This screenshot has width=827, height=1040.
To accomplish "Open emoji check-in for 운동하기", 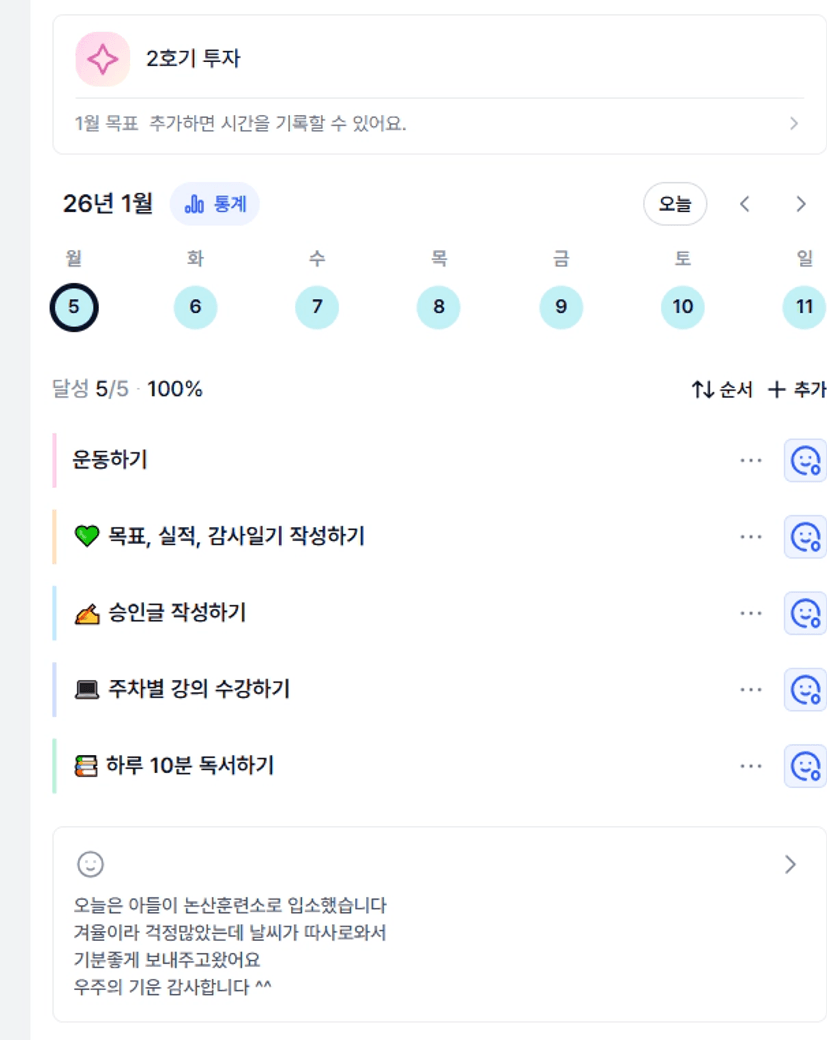I will pyautogui.click(x=805, y=460).
